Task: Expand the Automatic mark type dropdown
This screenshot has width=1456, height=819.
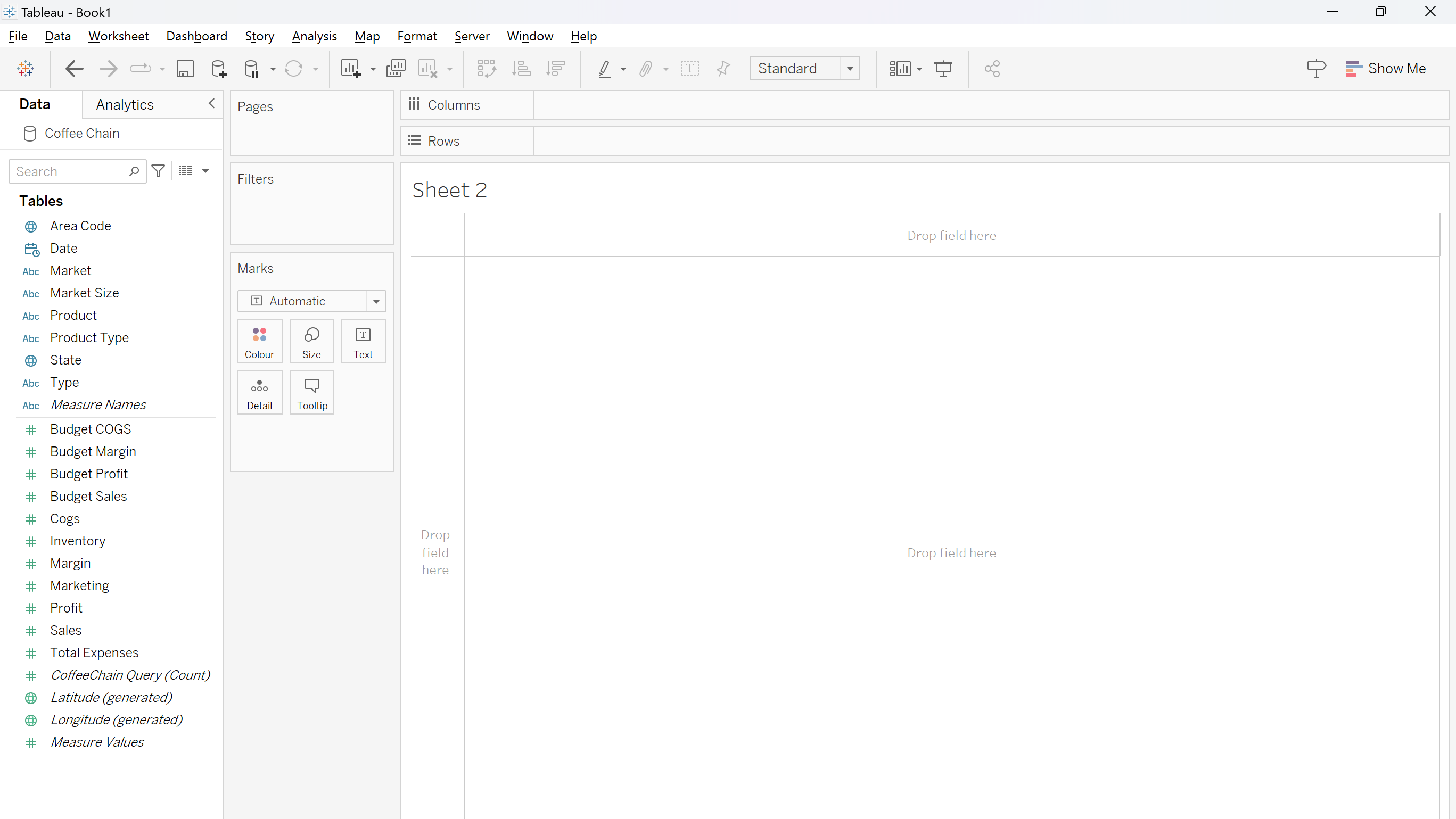Action: 376,301
